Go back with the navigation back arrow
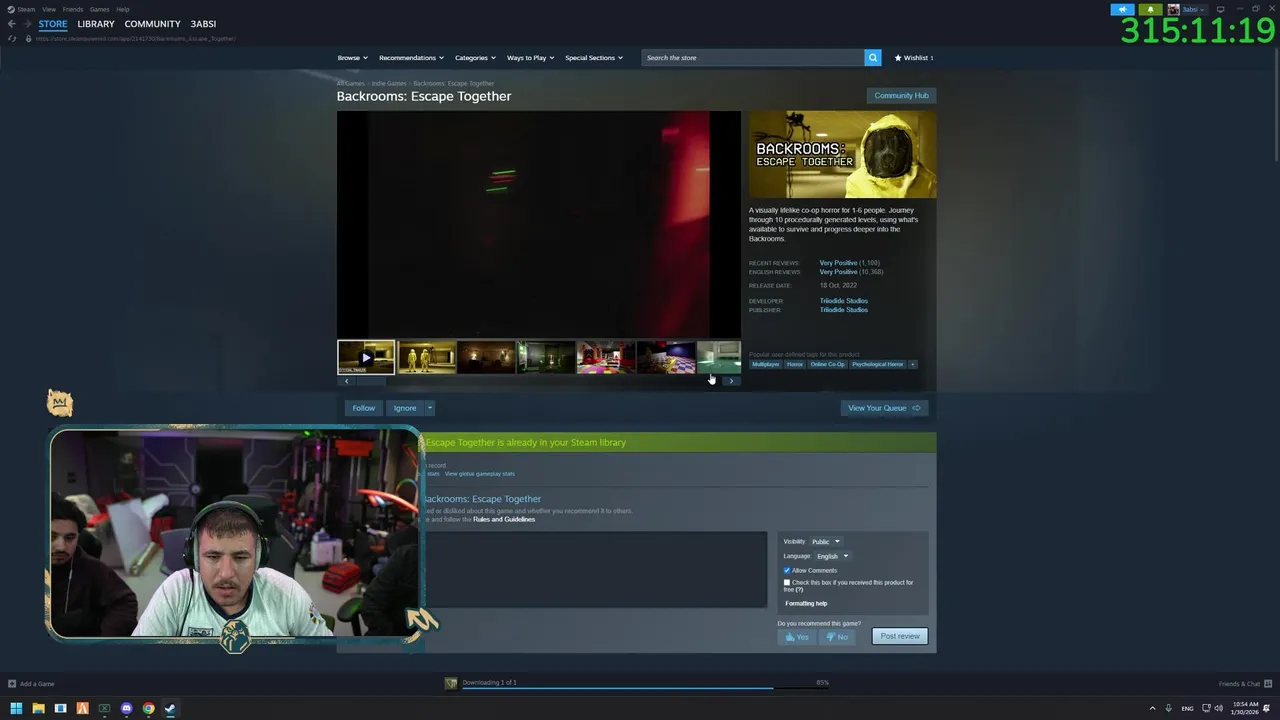The width and height of the screenshot is (1280, 720). coord(12,24)
